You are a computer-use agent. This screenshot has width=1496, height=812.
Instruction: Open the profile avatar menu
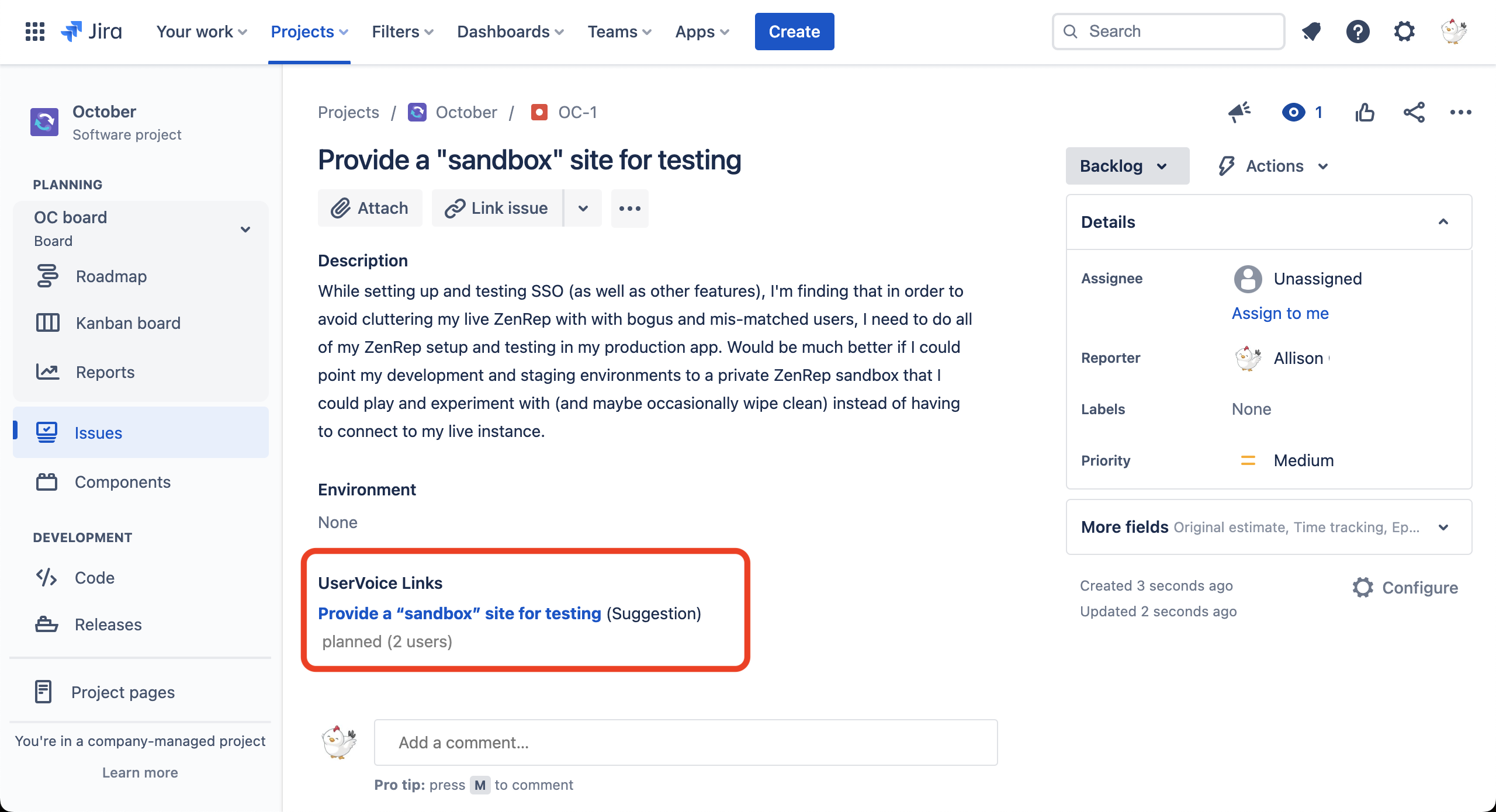(x=1453, y=32)
